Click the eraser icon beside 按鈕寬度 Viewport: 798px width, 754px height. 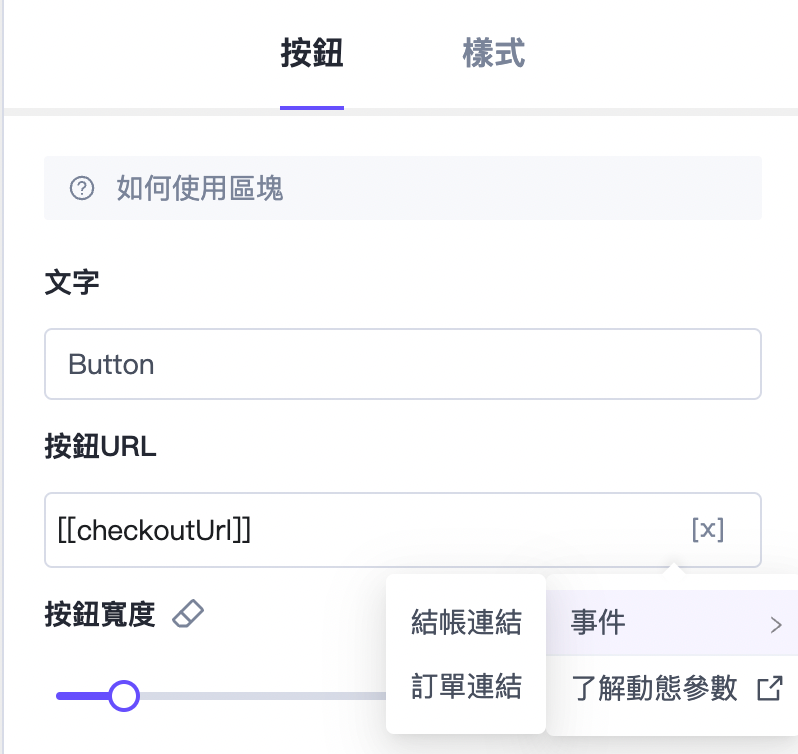[188, 613]
